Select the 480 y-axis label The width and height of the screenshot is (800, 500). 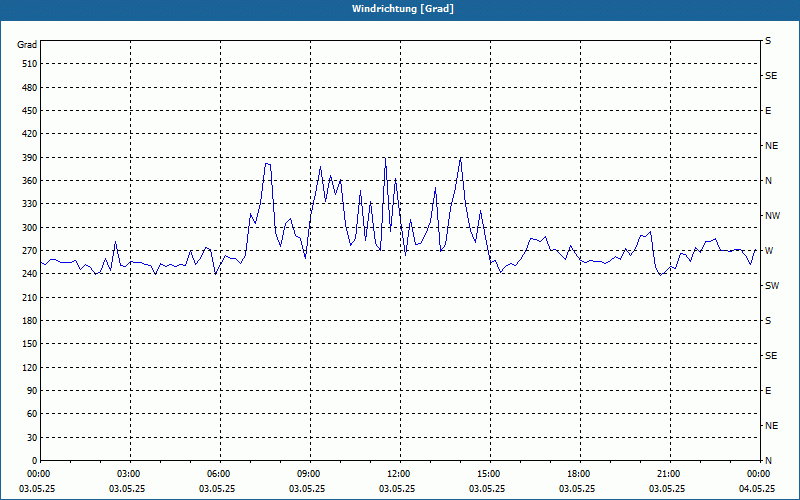coord(30,88)
